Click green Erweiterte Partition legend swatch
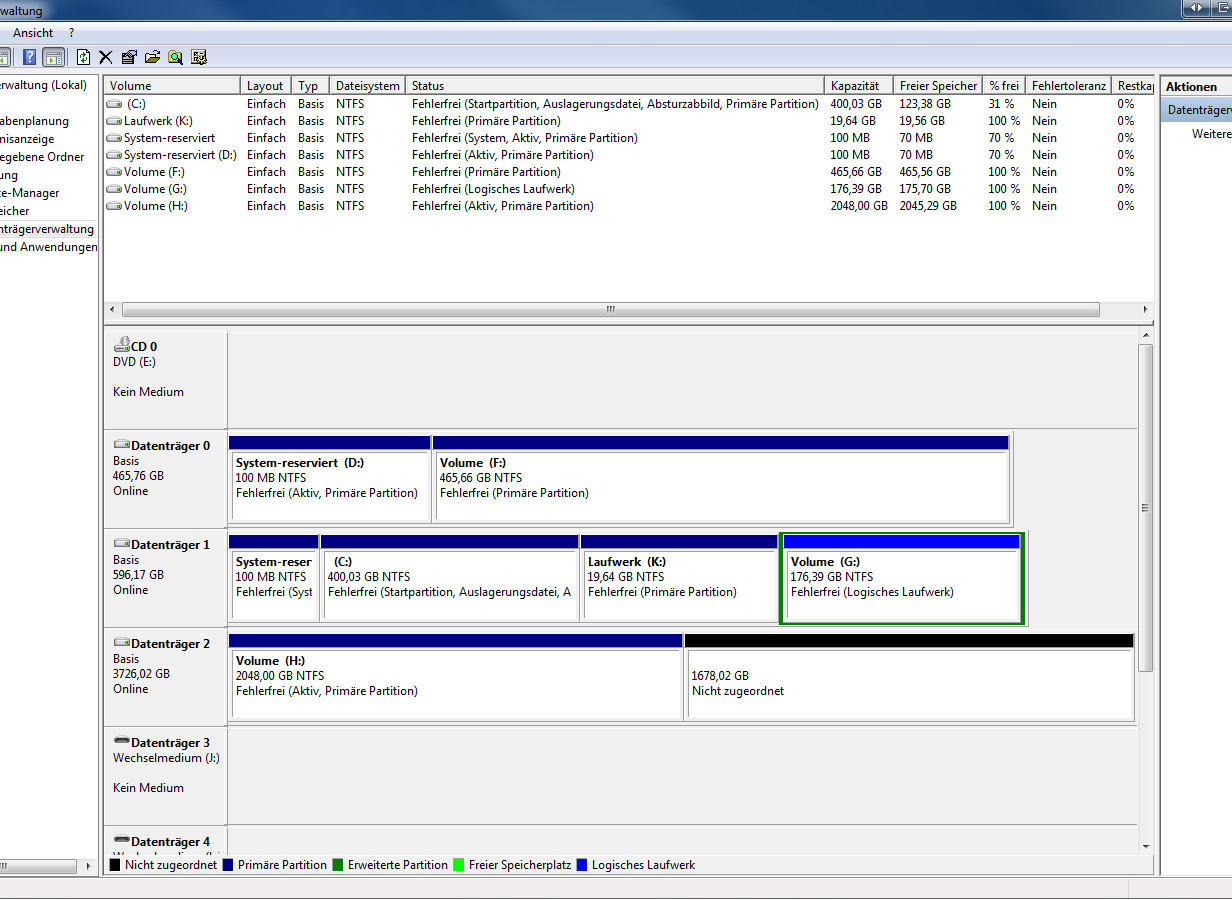The width and height of the screenshot is (1232, 900). click(338, 865)
